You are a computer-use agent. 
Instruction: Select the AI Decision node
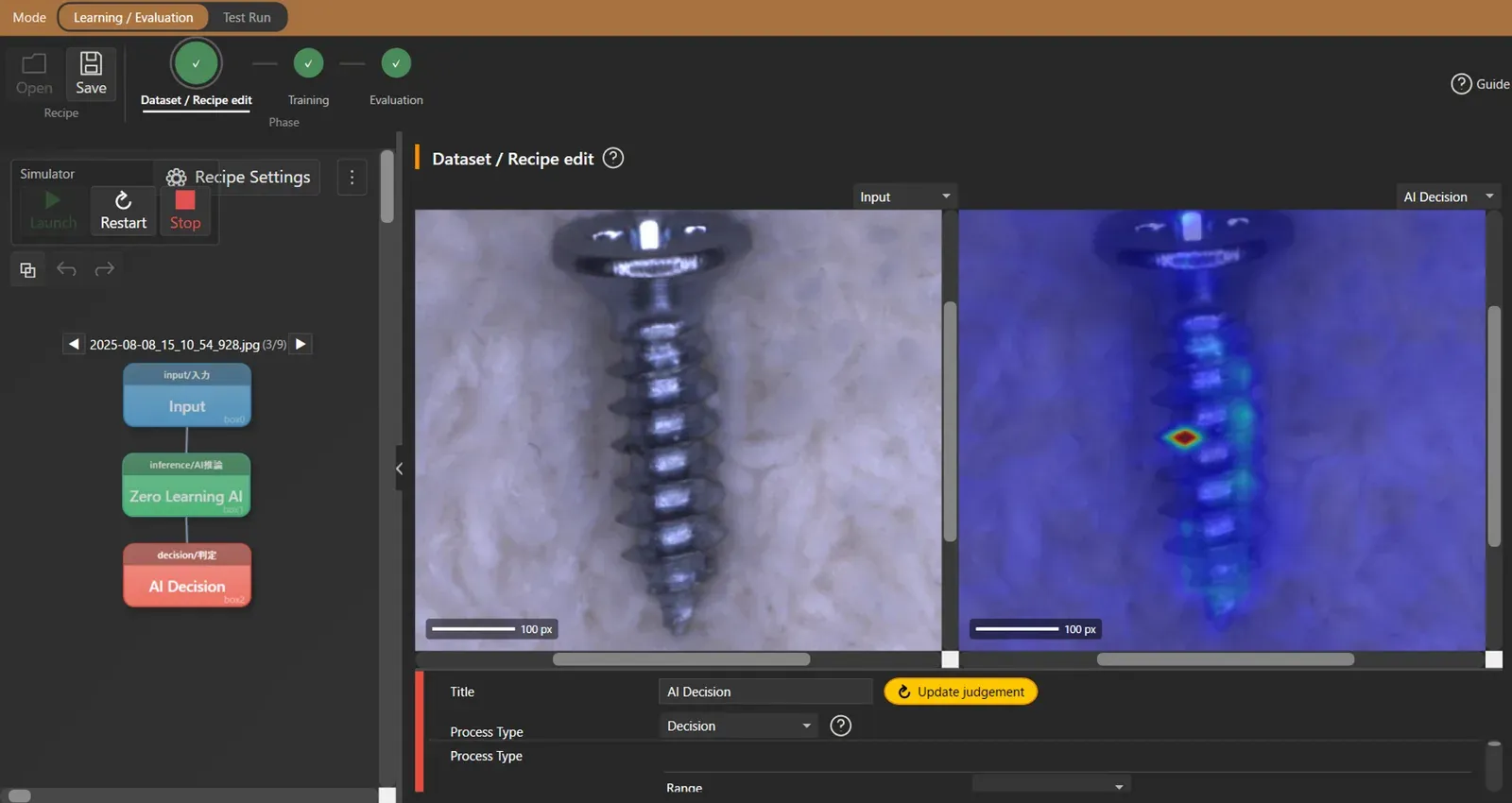(187, 575)
